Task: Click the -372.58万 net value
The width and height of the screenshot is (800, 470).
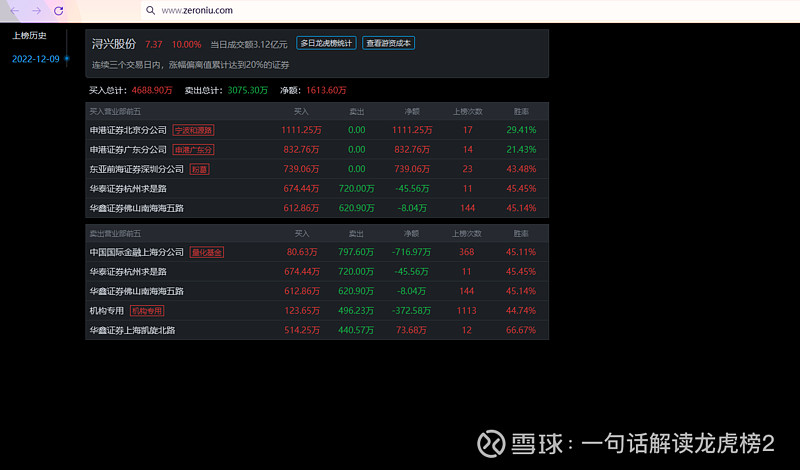Action: point(412,311)
